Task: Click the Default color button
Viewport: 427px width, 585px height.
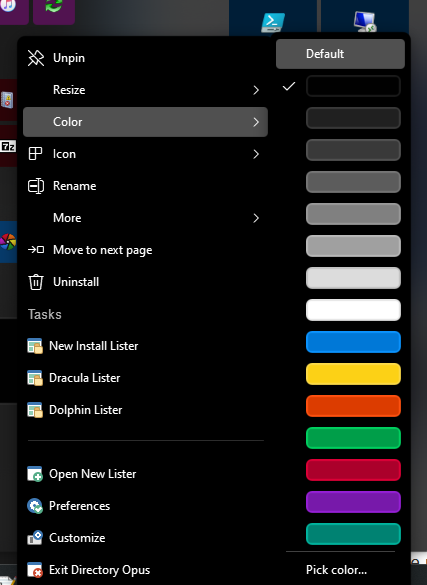Action: tap(340, 54)
